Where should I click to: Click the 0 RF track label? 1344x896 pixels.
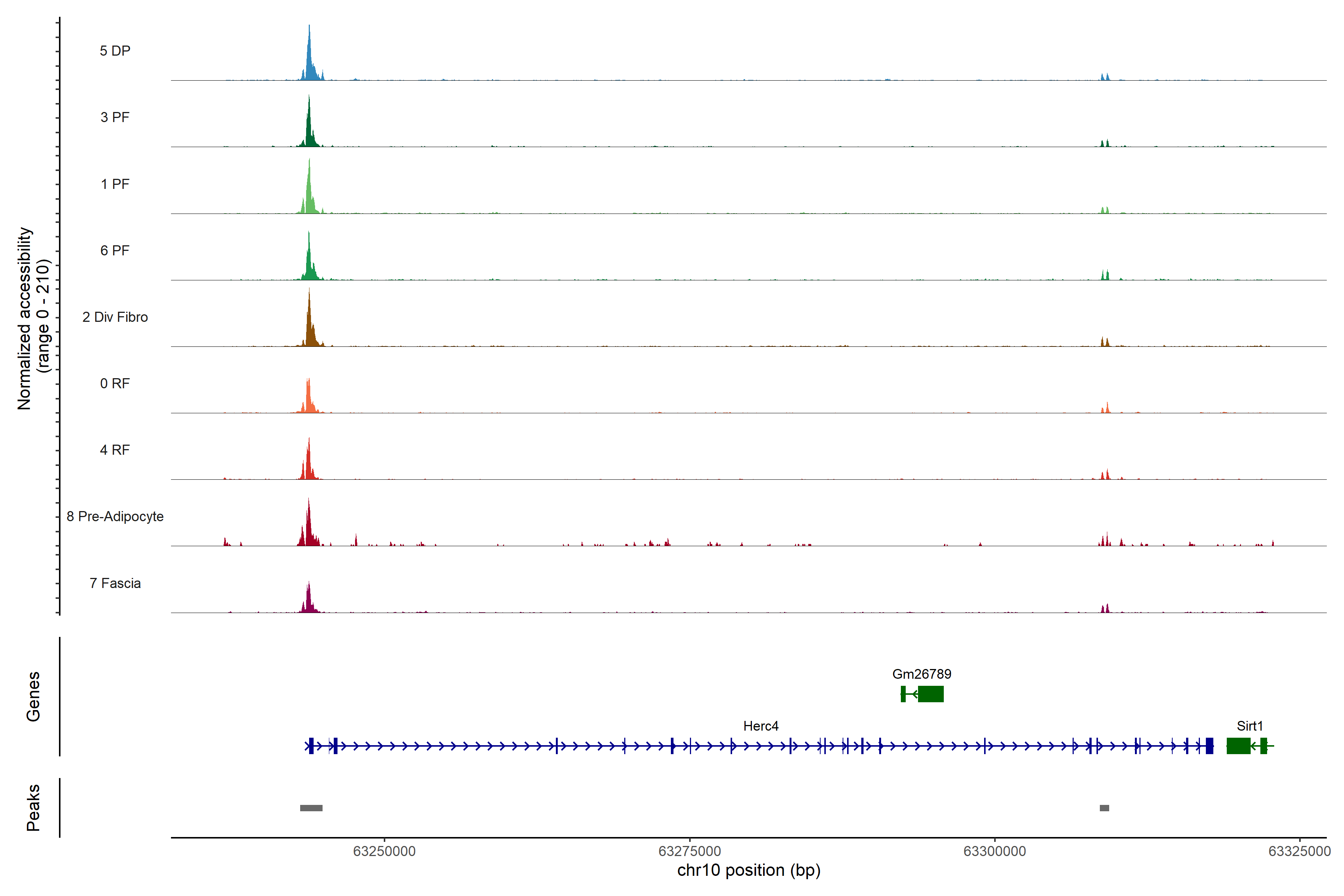[115, 383]
